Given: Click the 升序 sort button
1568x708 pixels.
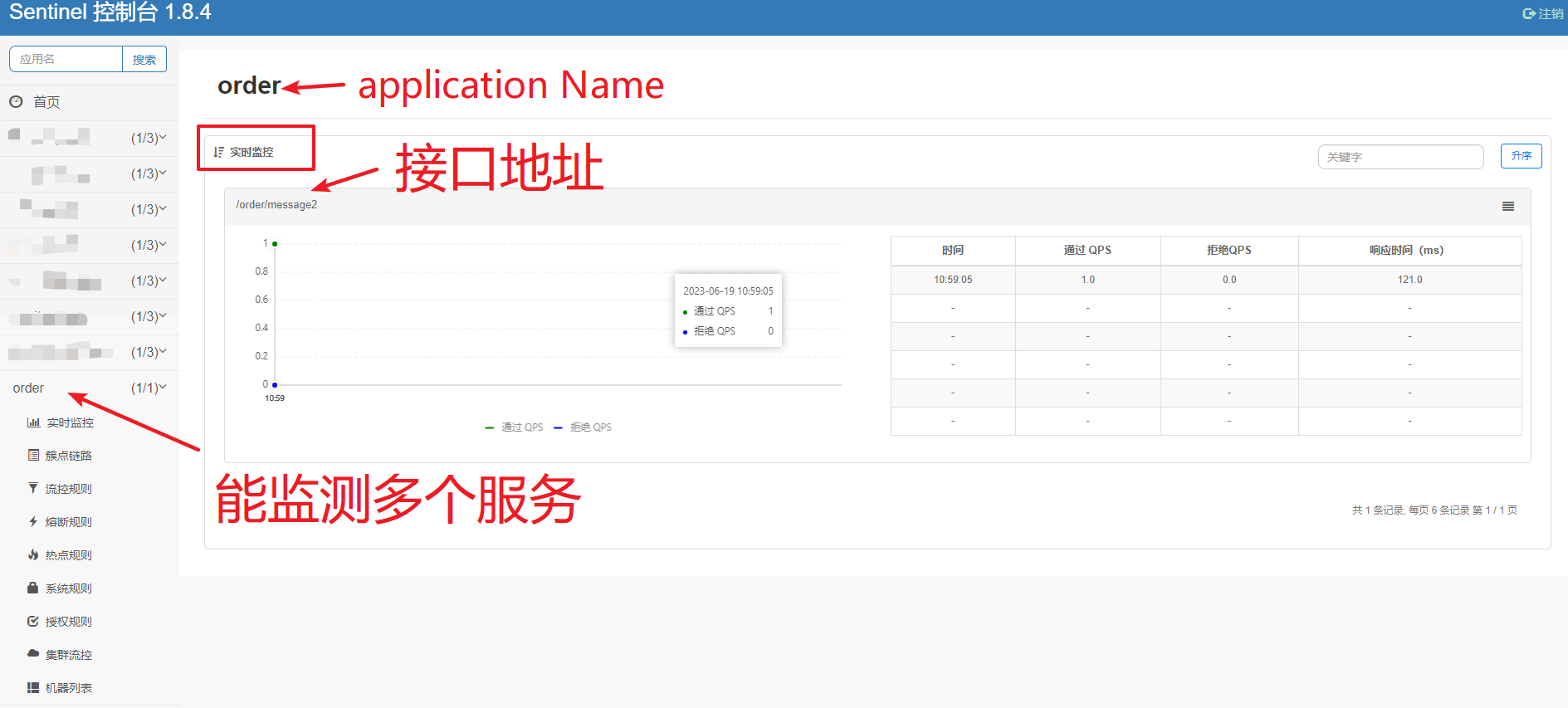Looking at the screenshot, I should (x=1521, y=156).
